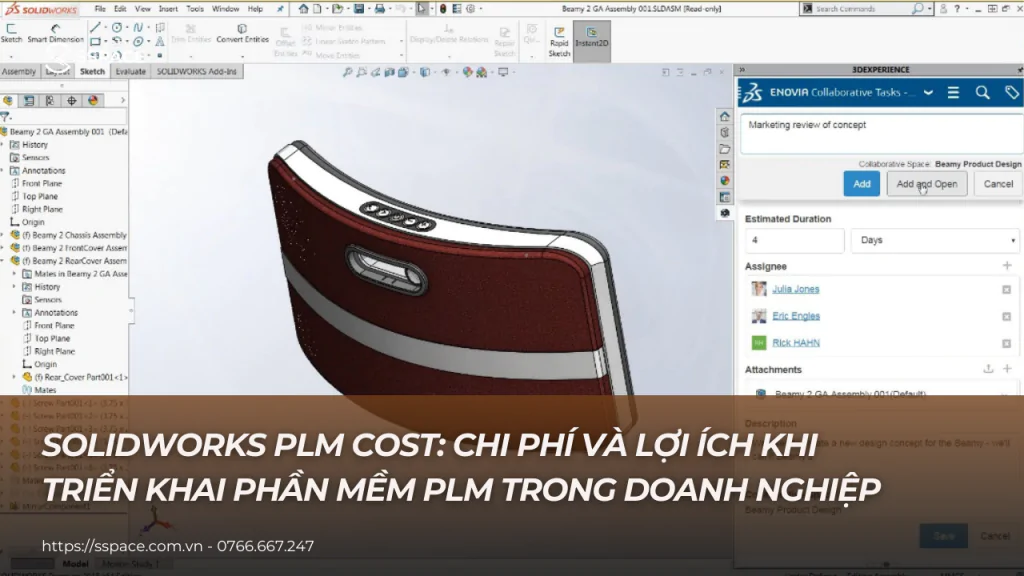The image size is (1024, 576).
Task: Cancel the new task creation
Action: click(x=998, y=184)
